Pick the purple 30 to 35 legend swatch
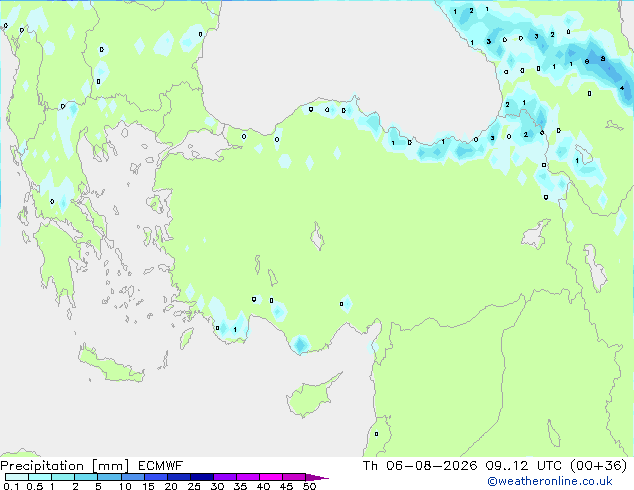 (225, 477)
